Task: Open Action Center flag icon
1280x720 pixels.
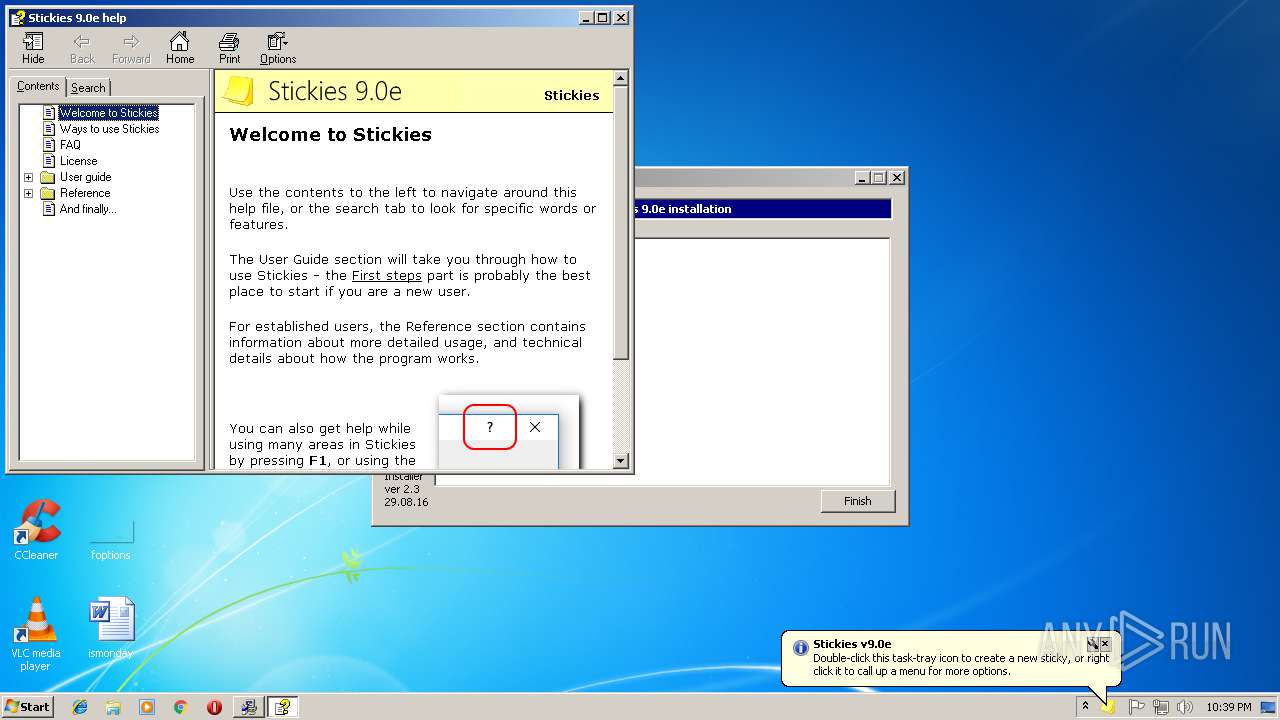Action: [1137, 707]
